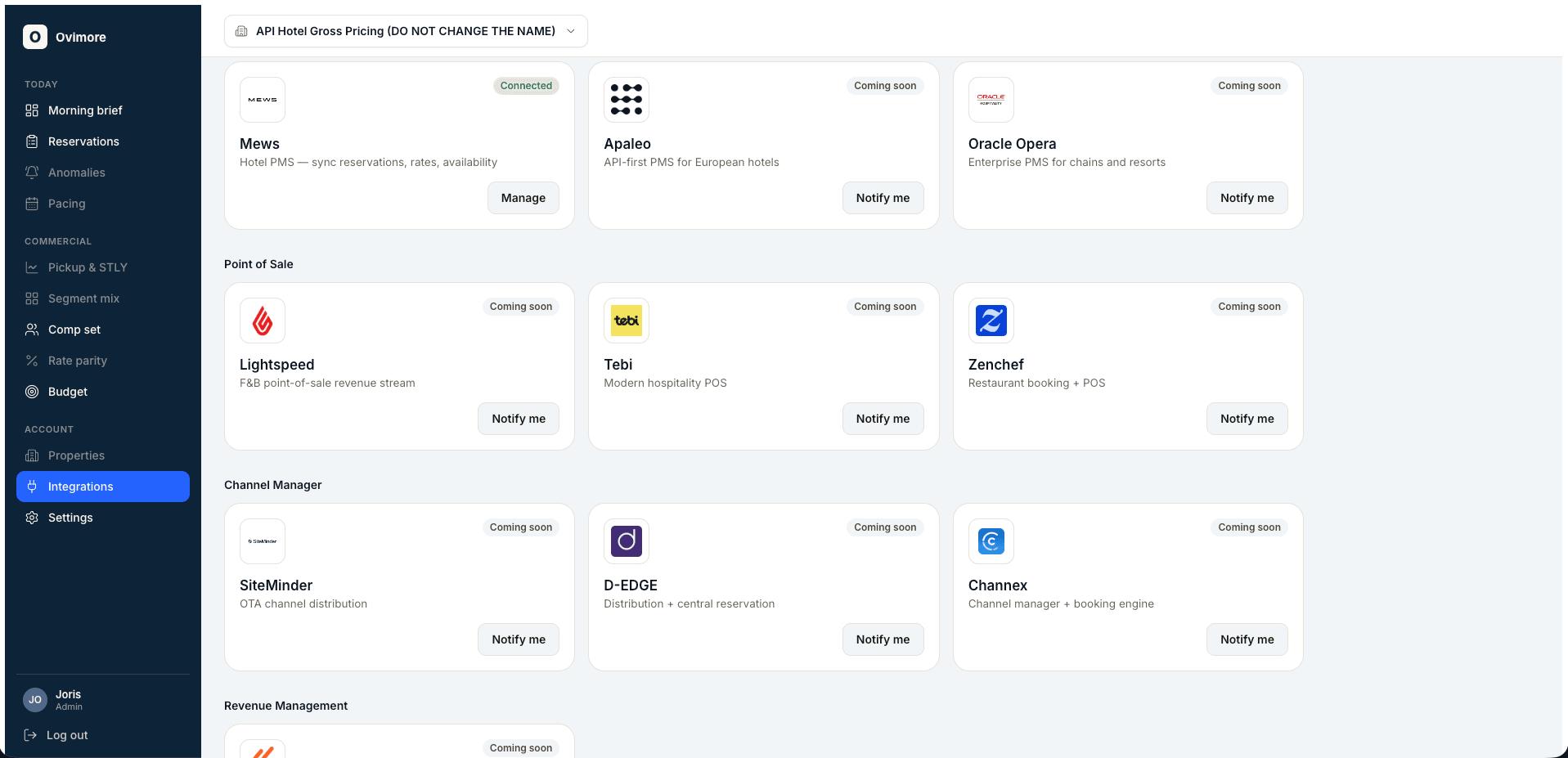Click the Anomalies bell icon

(32, 173)
